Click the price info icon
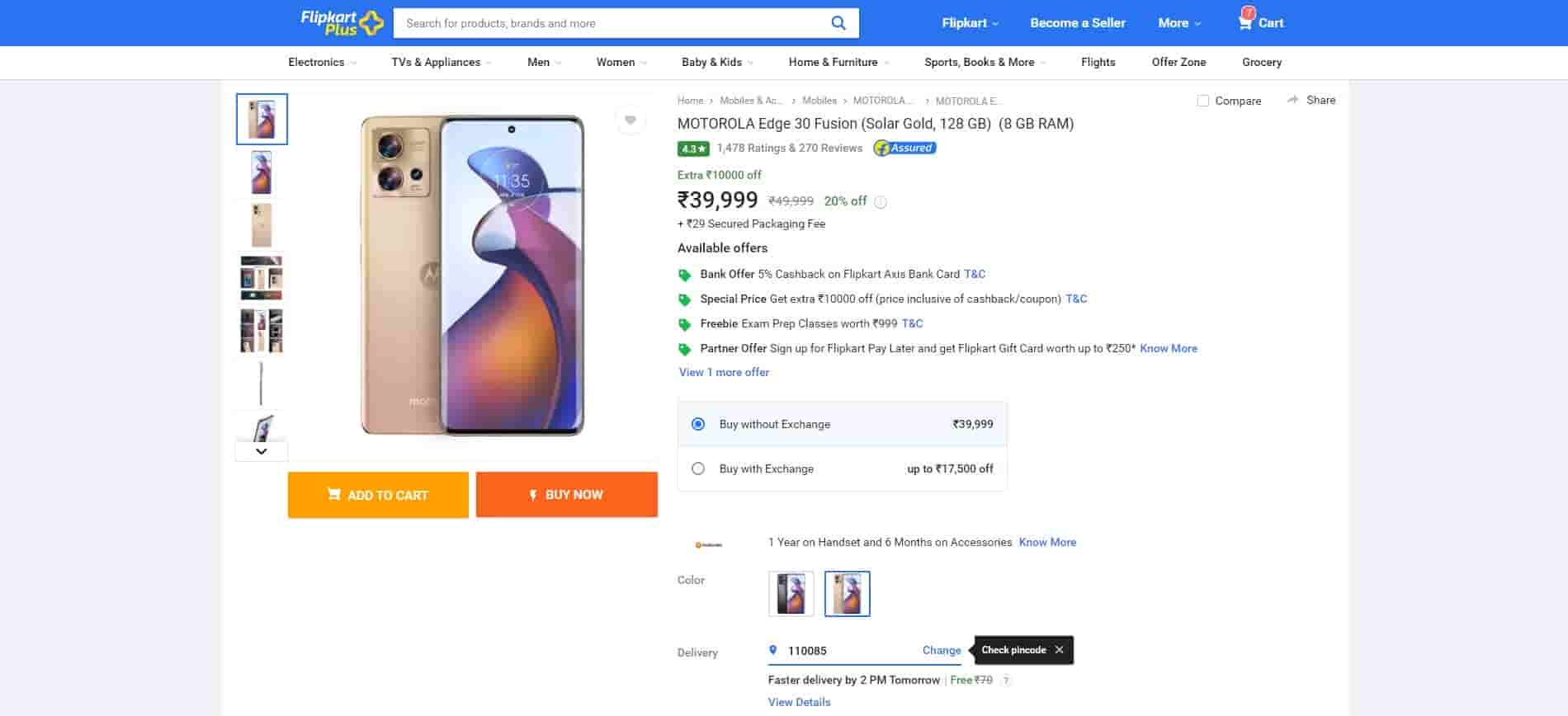This screenshot has height=716, width=1568. click(x=881, y=202)
